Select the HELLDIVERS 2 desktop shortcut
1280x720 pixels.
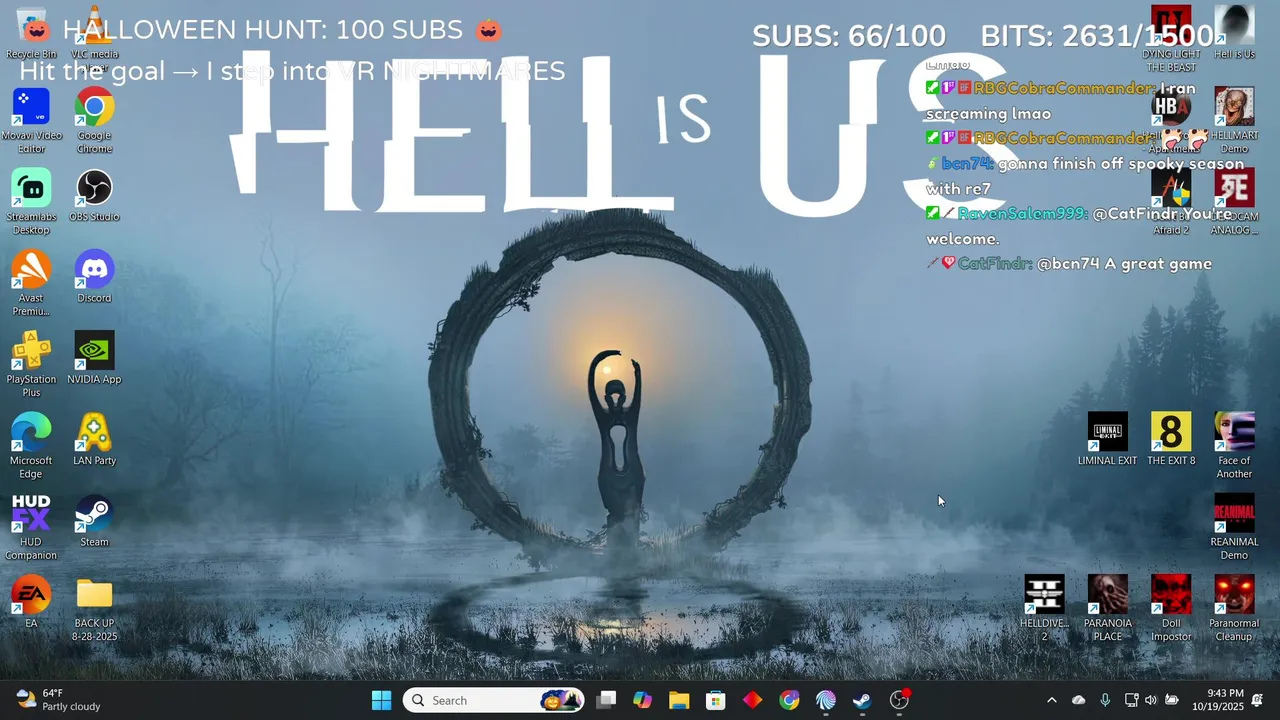click(1044, 608)
